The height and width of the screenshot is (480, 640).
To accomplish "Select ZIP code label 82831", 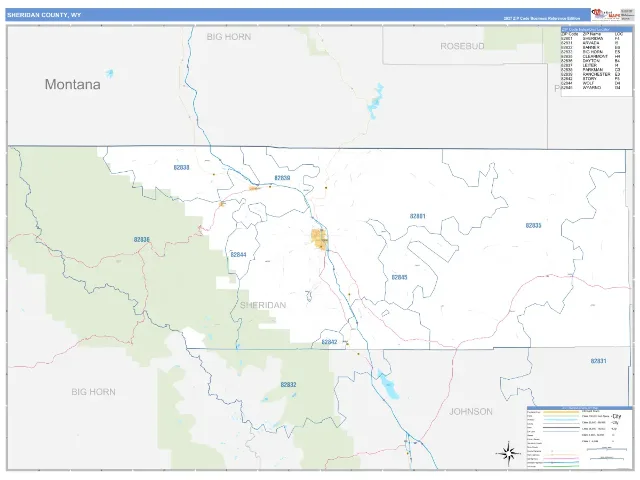I will pyautogui.click(x=598, y=361).
